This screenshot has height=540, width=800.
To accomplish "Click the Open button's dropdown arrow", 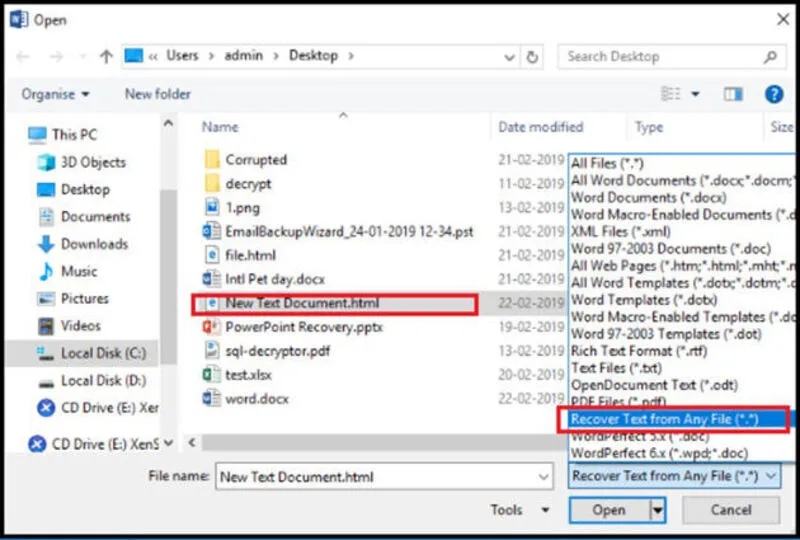I will click(657, 510).
